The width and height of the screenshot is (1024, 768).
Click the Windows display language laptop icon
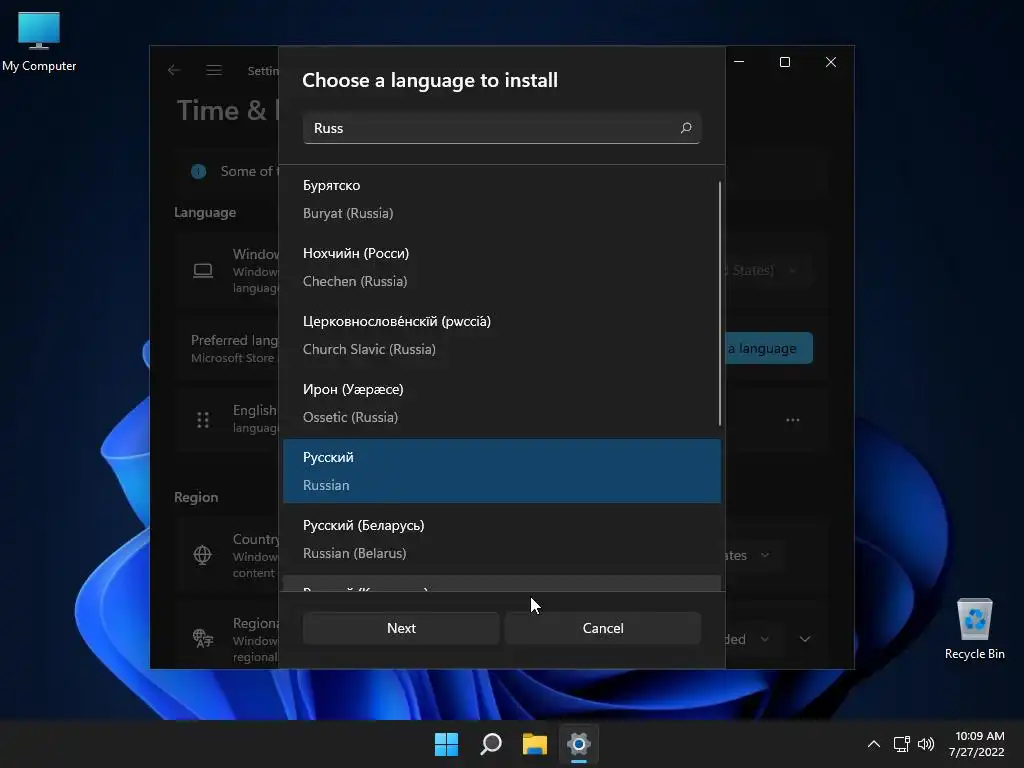[x=203, y=270]
